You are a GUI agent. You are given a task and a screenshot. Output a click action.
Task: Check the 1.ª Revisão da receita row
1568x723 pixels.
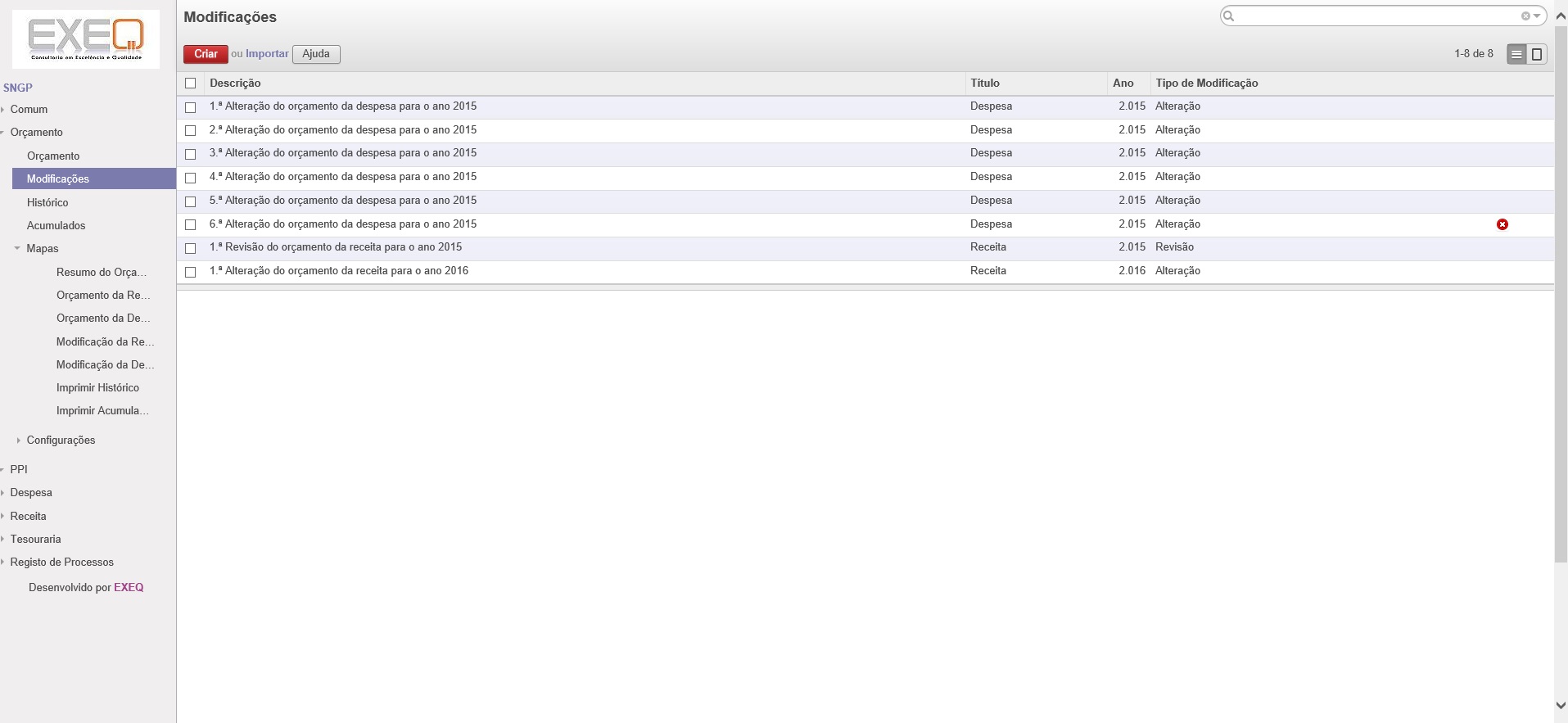191,248
